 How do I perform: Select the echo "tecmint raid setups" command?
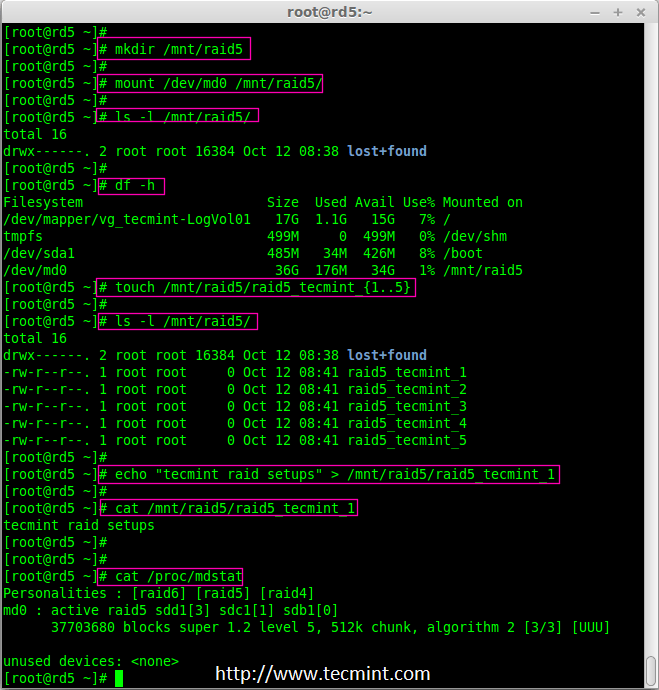pos(329,474)
